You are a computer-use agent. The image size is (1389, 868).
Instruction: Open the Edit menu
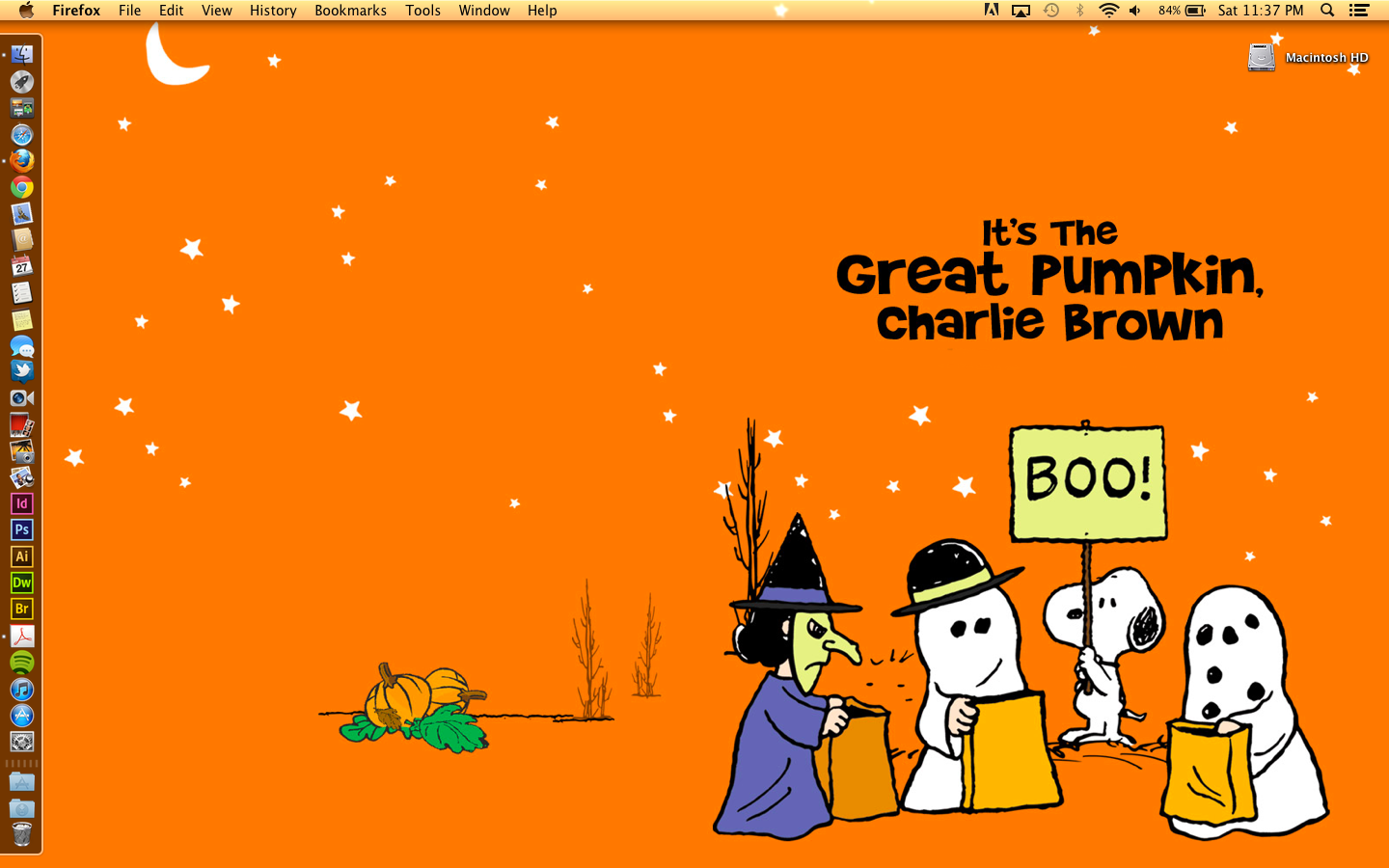(171, 11)
